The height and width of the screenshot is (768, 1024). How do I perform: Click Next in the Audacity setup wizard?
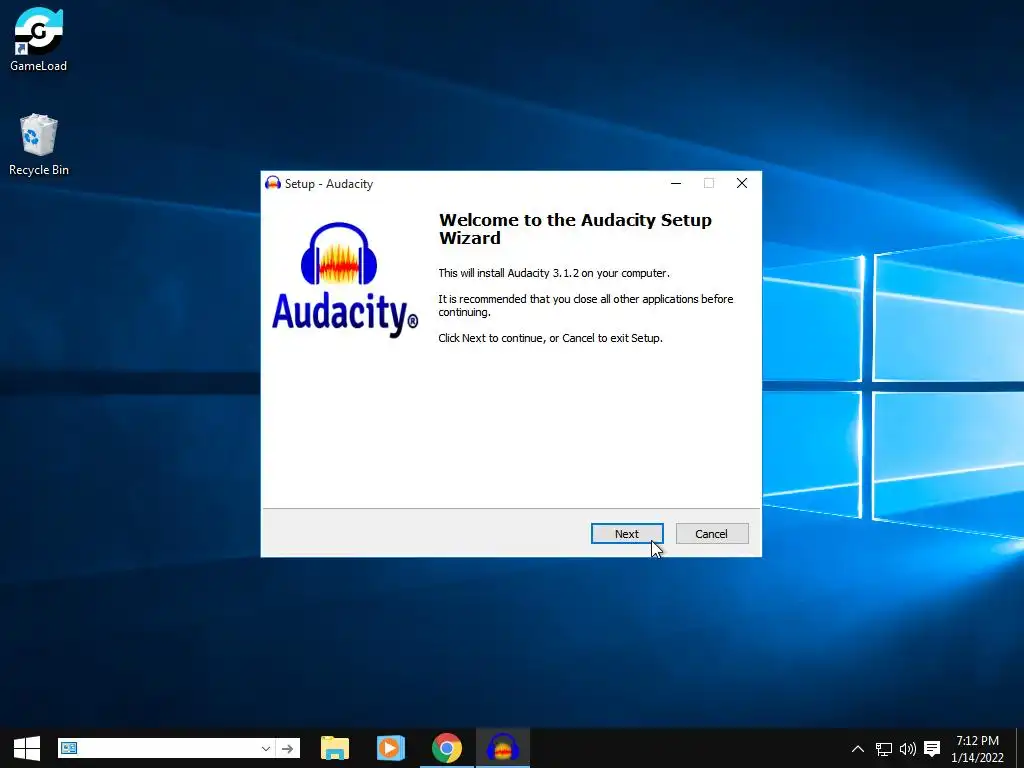627,534
